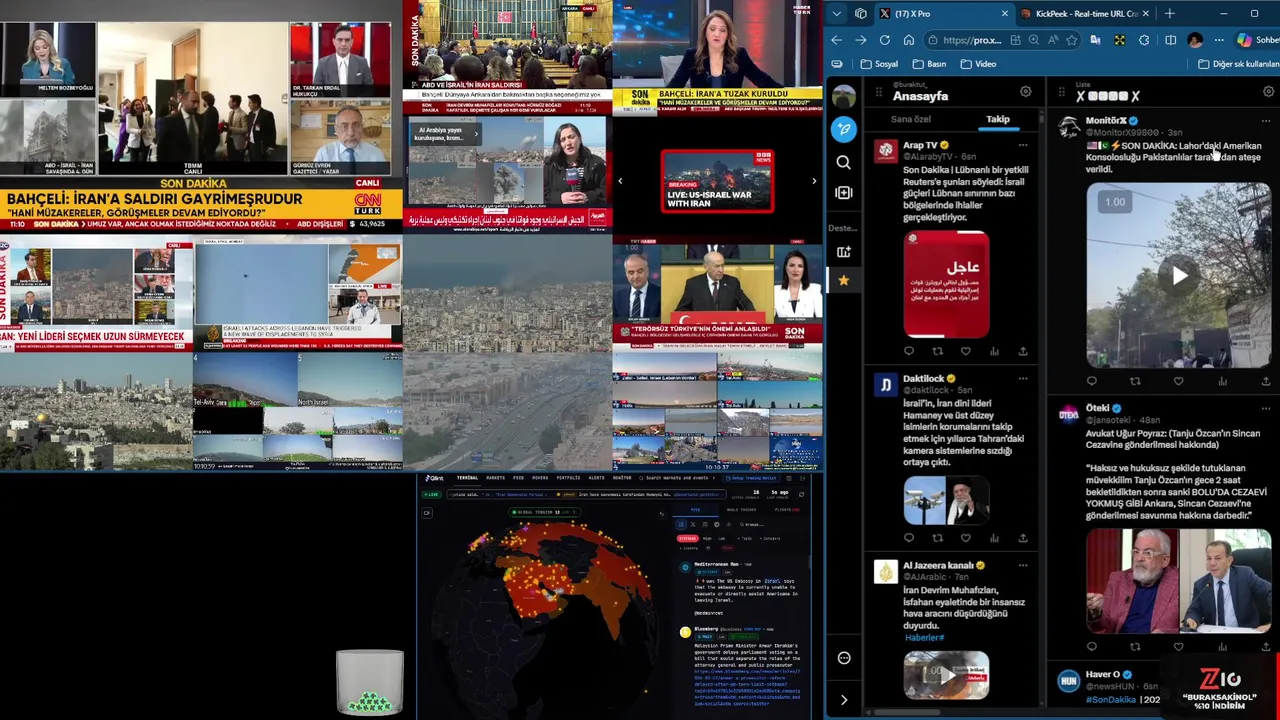
Task: Open the PORTFOLIO tab in Glint
Action: pyautogui.click(x=568, y=478)
